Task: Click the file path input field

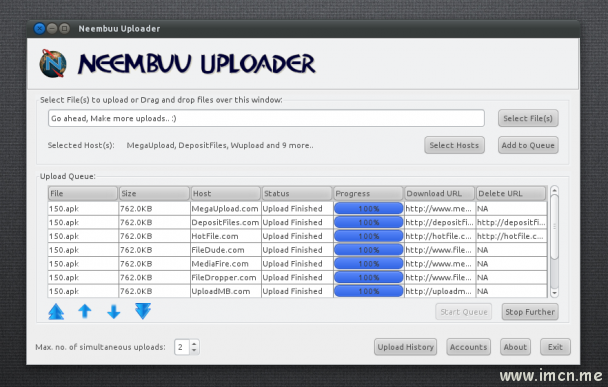Action: tap(266, 118)
